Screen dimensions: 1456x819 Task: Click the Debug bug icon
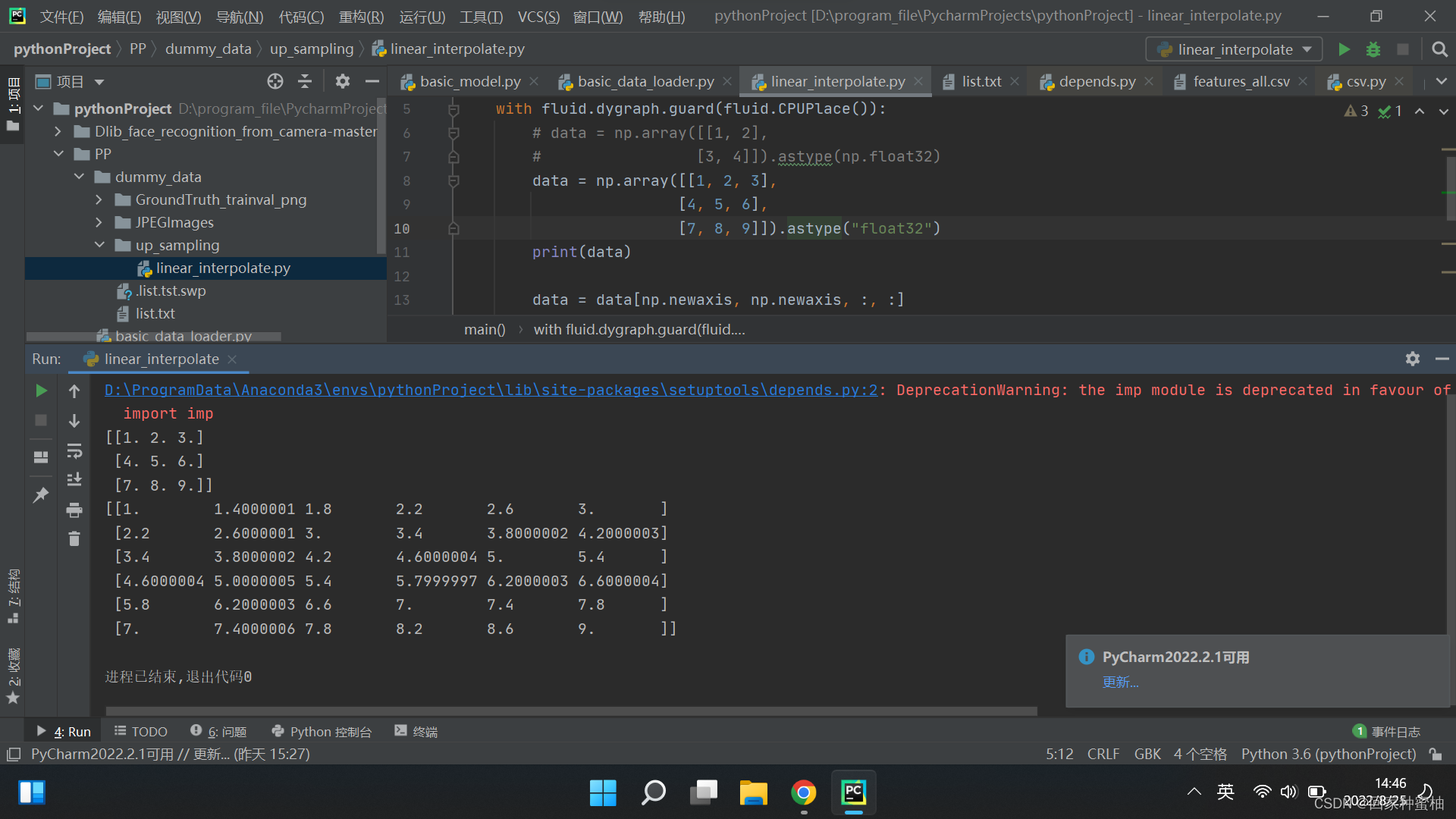pos(1373,49)
